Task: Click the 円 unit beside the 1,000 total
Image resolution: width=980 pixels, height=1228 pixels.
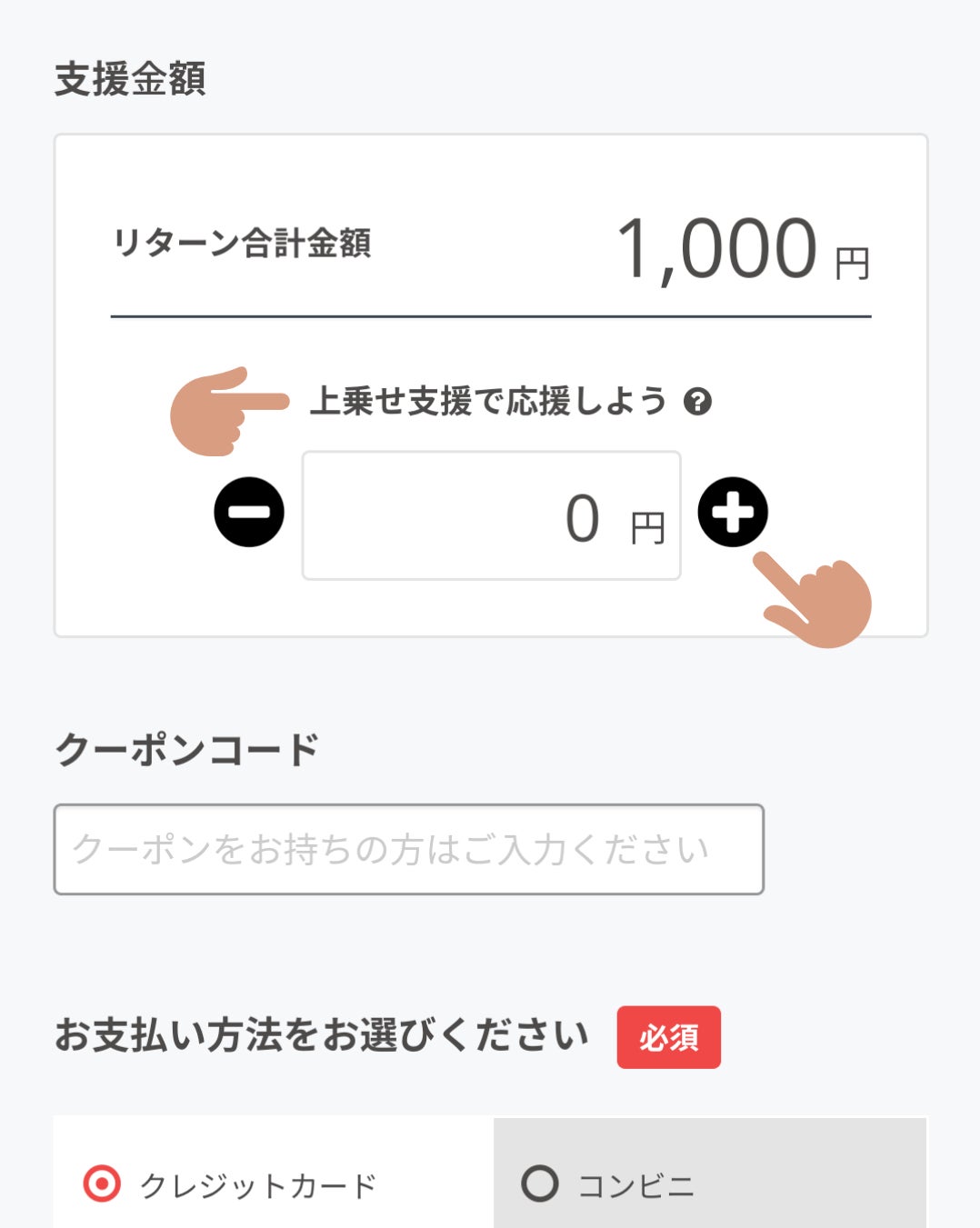Action: [x=853, y=264]
